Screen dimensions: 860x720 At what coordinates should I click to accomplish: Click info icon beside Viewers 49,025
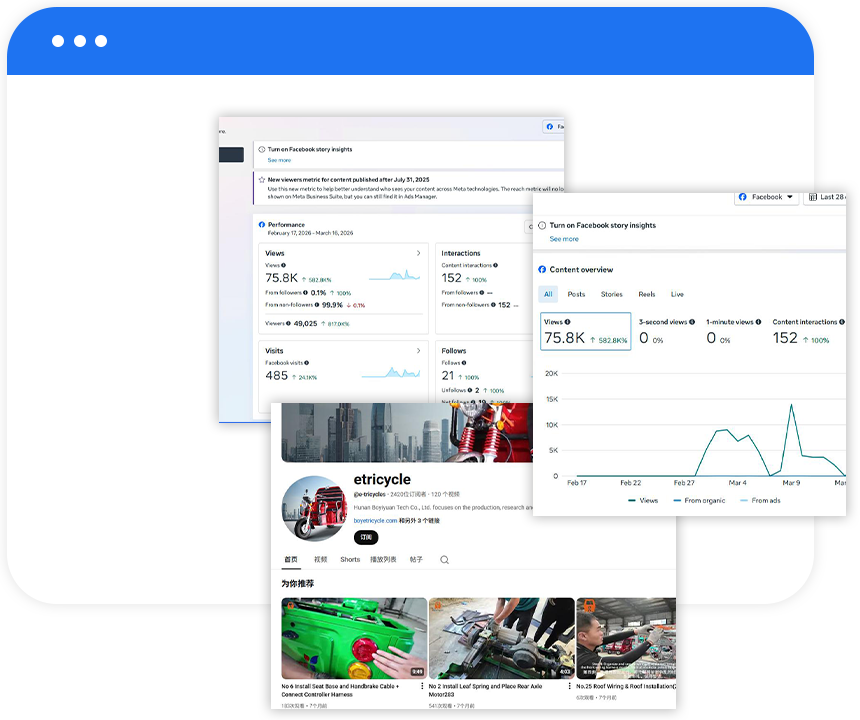(x=288, y=324)
